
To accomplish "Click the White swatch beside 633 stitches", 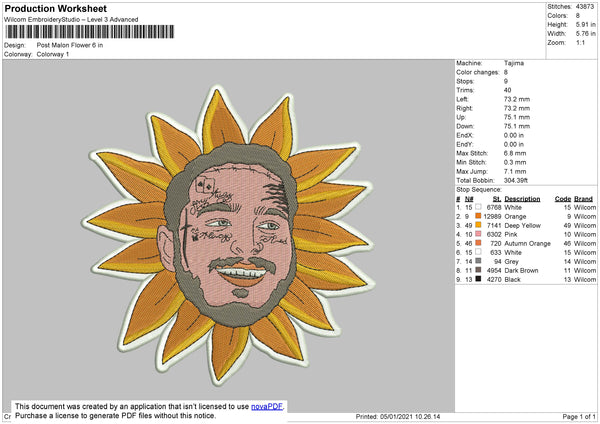I will 478,252.
